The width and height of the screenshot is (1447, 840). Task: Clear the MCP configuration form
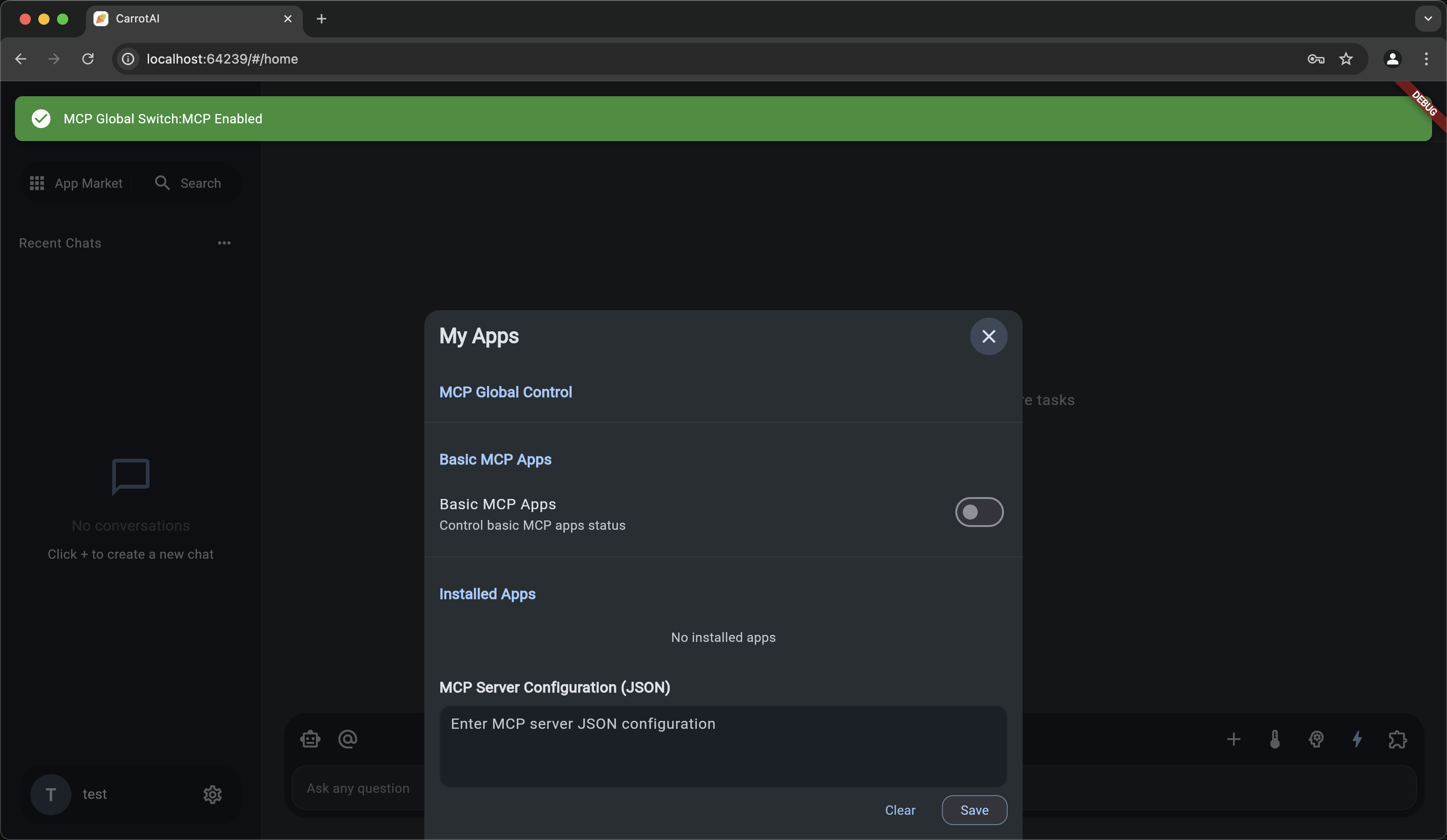[x=899, y=810]
